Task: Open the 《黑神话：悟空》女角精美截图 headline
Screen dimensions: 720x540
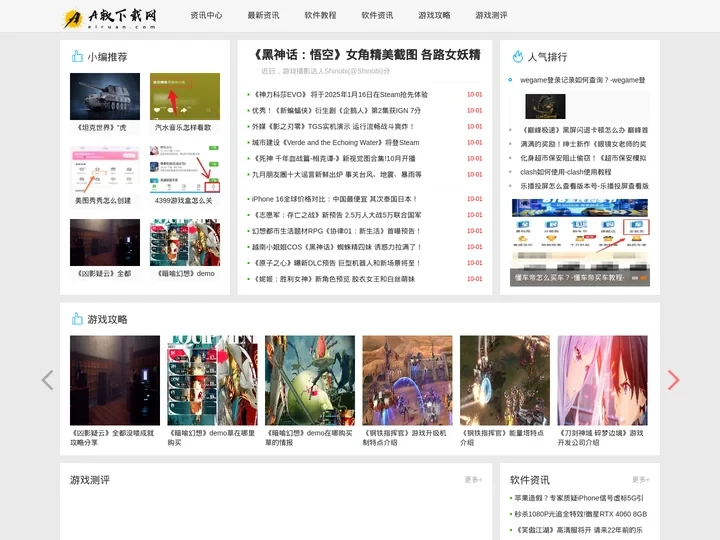Action: (x=366, y=55)
